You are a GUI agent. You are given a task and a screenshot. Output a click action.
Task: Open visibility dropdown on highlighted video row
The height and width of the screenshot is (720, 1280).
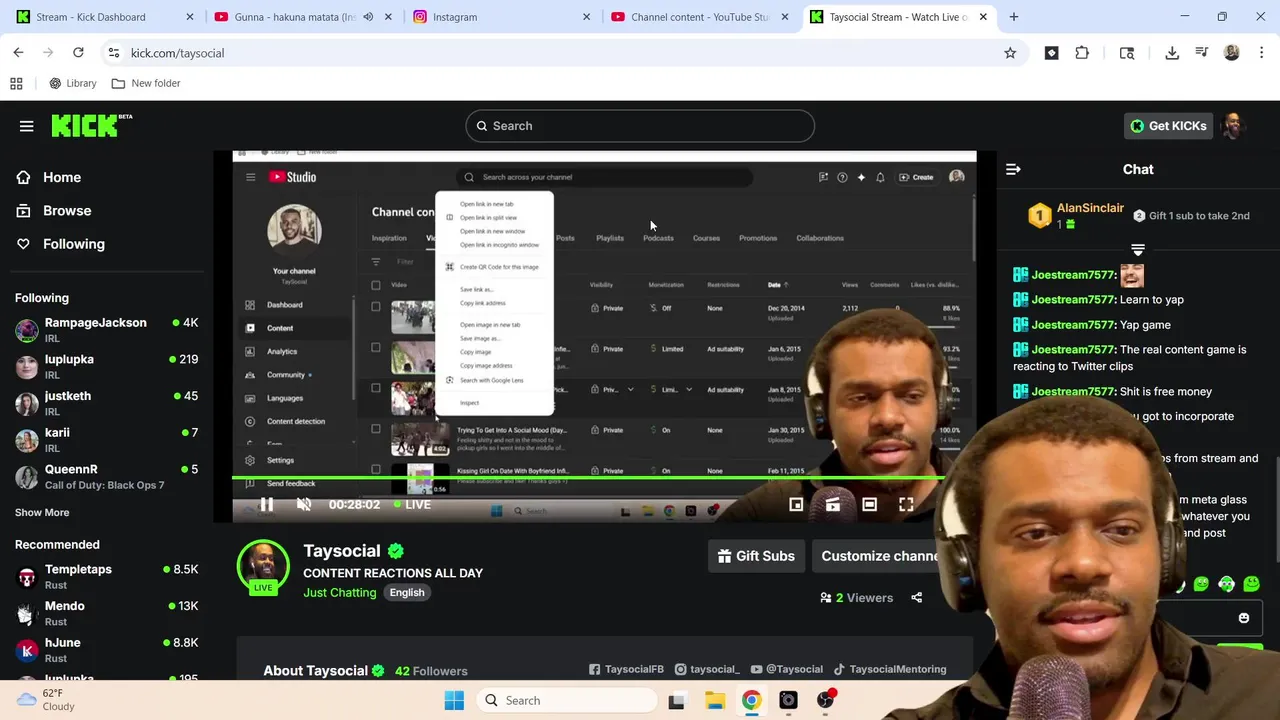pos(630,389)
